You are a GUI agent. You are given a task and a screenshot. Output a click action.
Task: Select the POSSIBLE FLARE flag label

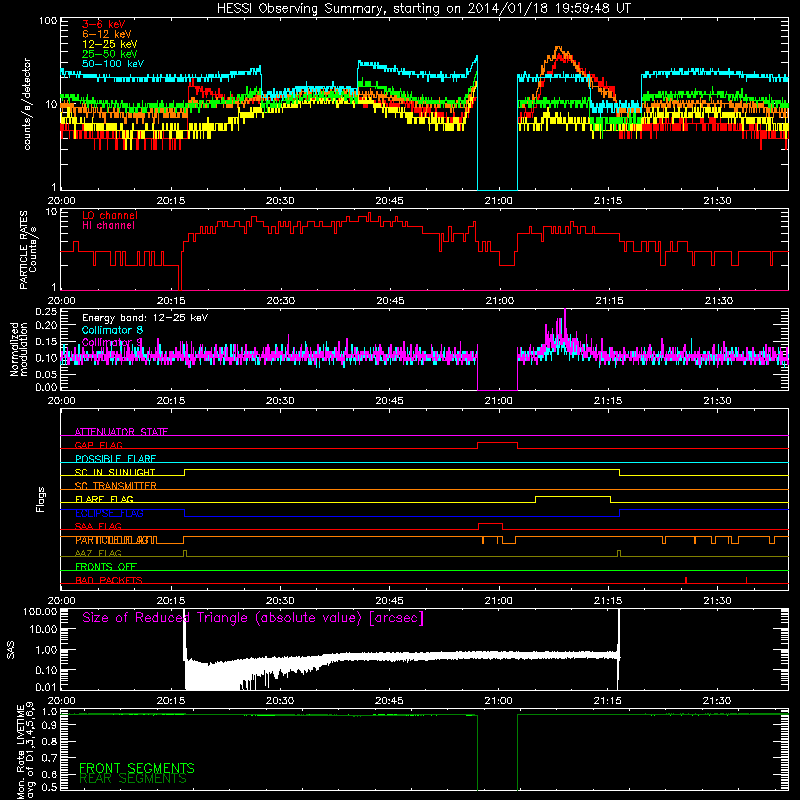point(115,459)
